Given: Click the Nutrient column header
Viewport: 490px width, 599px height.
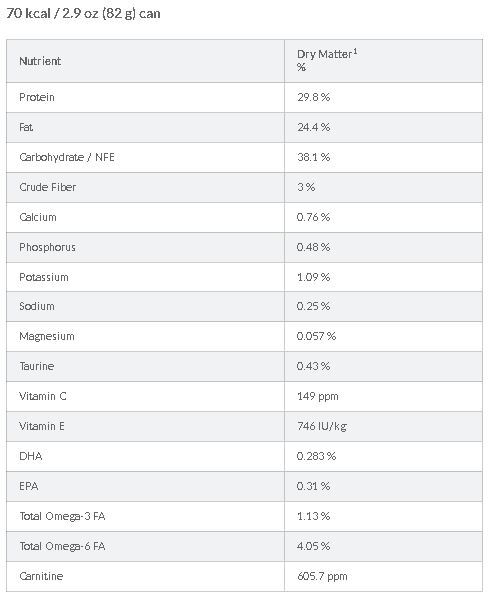Looking at the screenshot, I should 40,61.
